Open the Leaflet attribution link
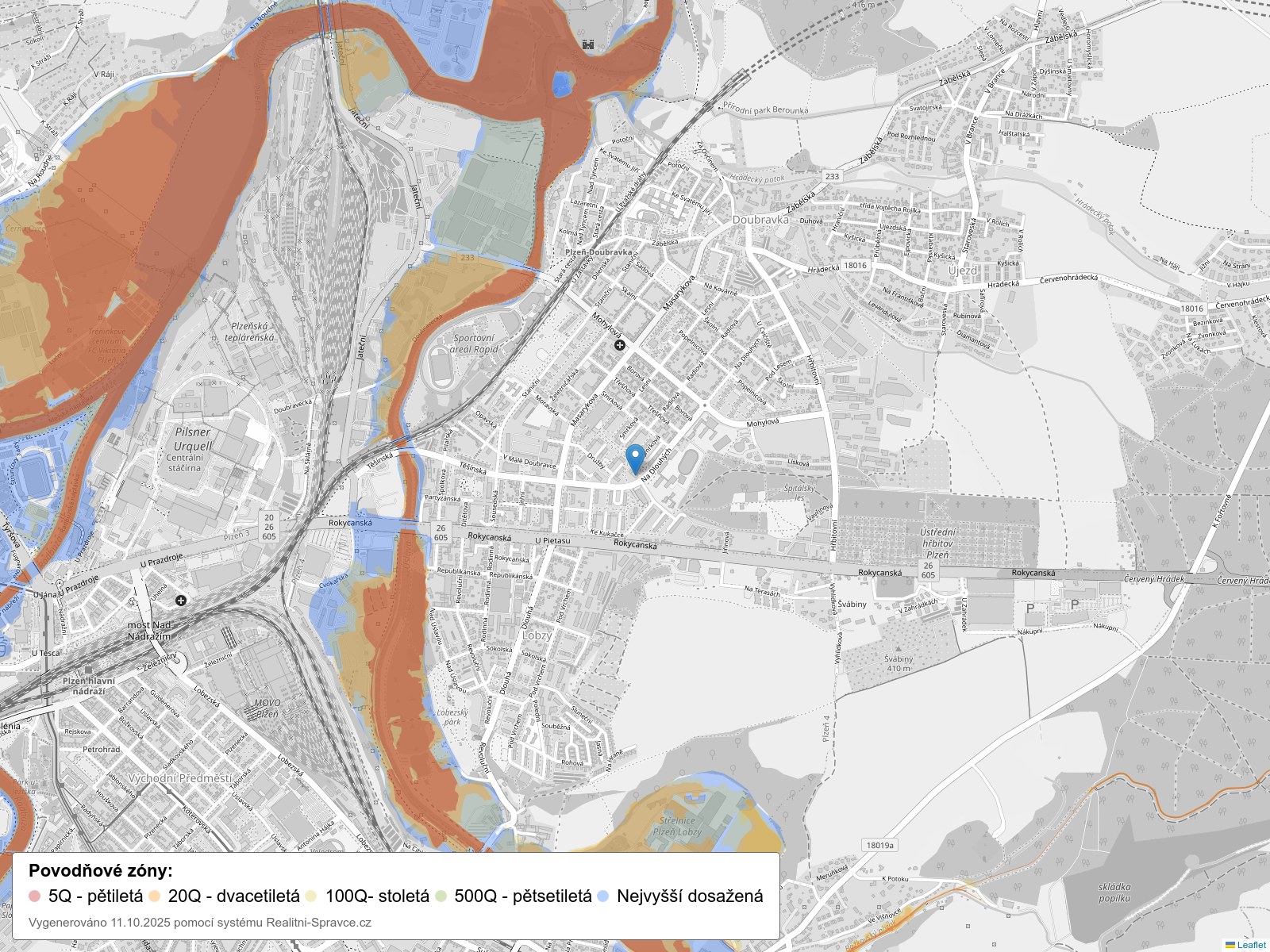 (1251, 945)
